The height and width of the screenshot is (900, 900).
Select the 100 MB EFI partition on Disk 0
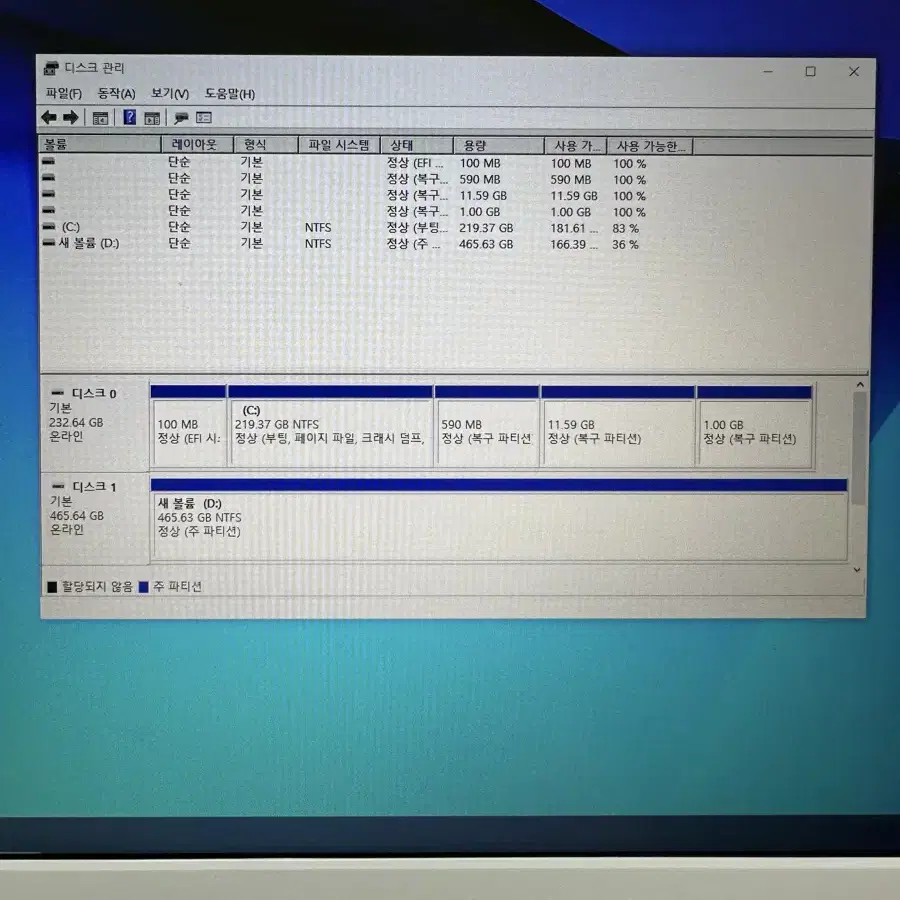[x=188, y=426]
